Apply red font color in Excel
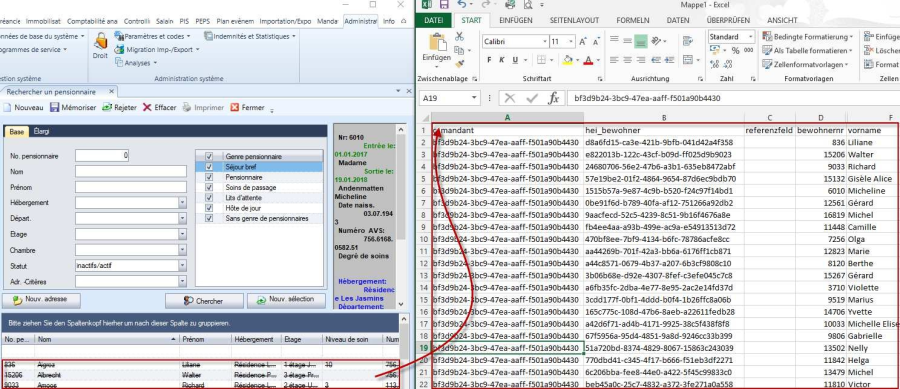Viewport: 900px width, 389px height. (587, 60)
